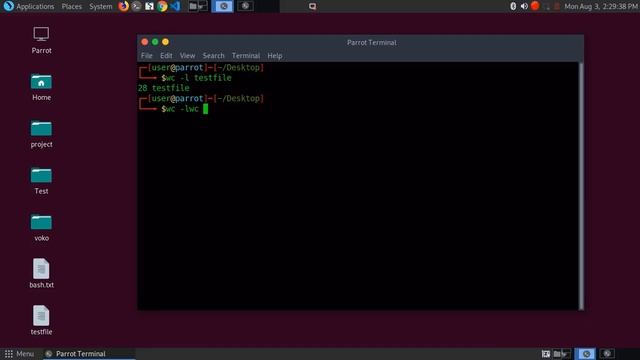Open the Firefox browser launcher
This screenshot has width=640, height=360.
[123, 6]
